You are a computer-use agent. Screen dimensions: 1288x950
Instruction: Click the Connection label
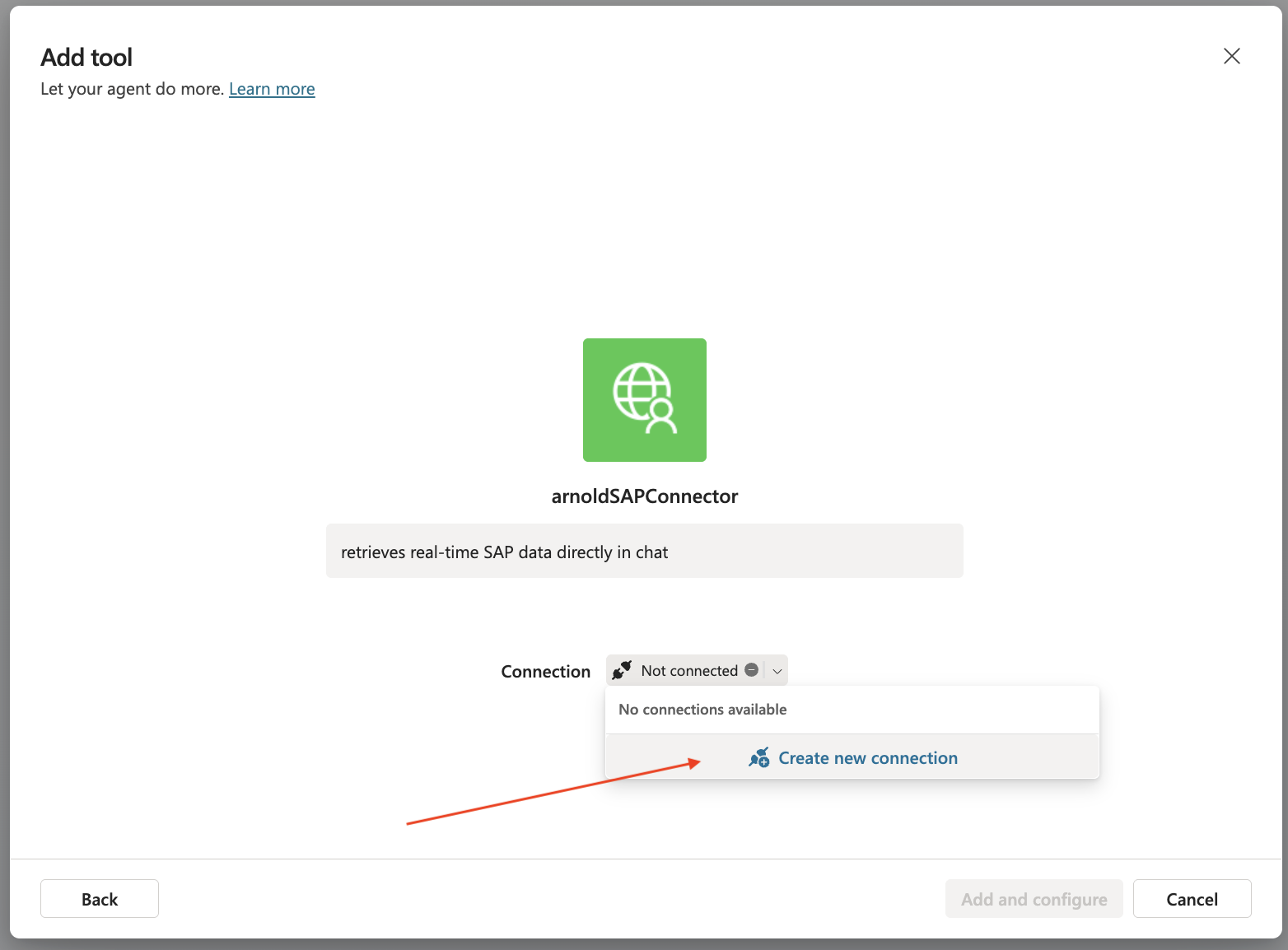click(546, 672)
